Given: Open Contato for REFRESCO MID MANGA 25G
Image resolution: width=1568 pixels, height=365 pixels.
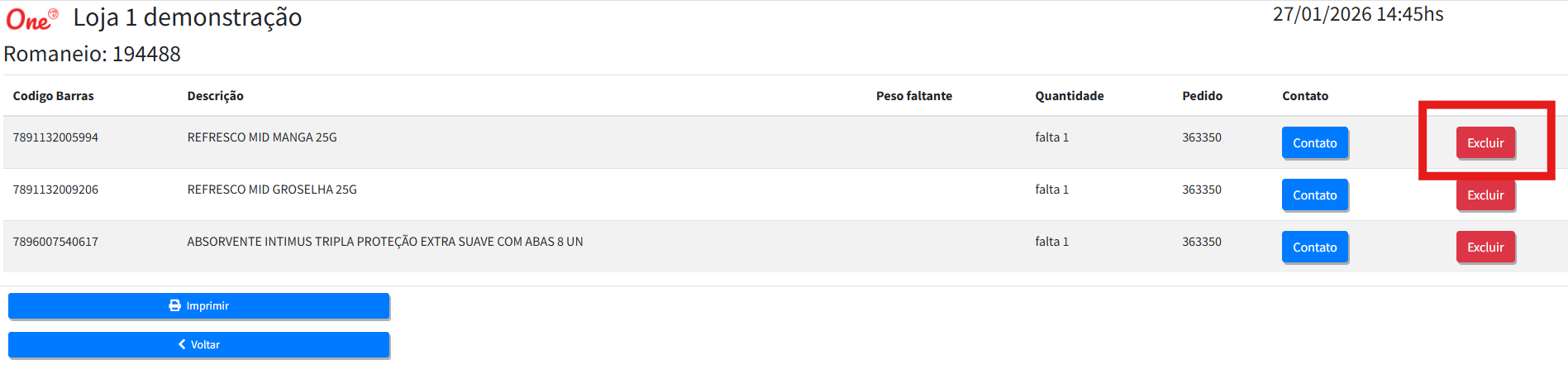Looking at the screenshot, I should coord(1314,143).
